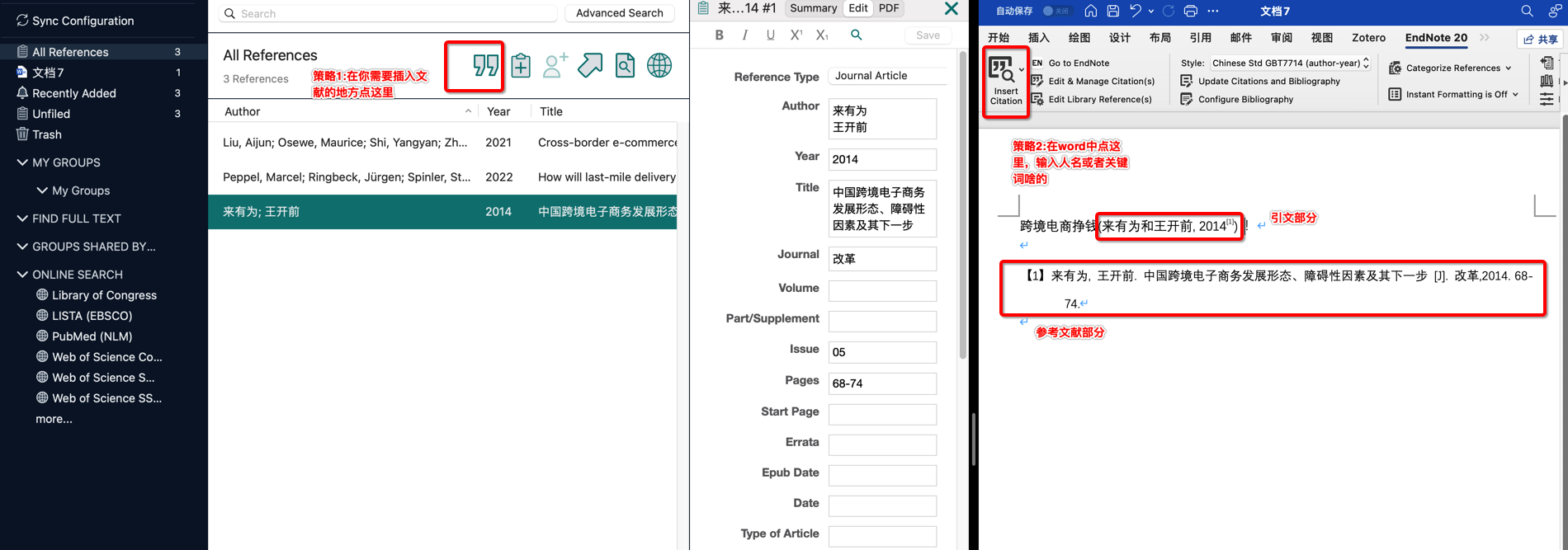
Task: Click Go to EndNote in Word ribbon
Action: tap(1070, 63)
